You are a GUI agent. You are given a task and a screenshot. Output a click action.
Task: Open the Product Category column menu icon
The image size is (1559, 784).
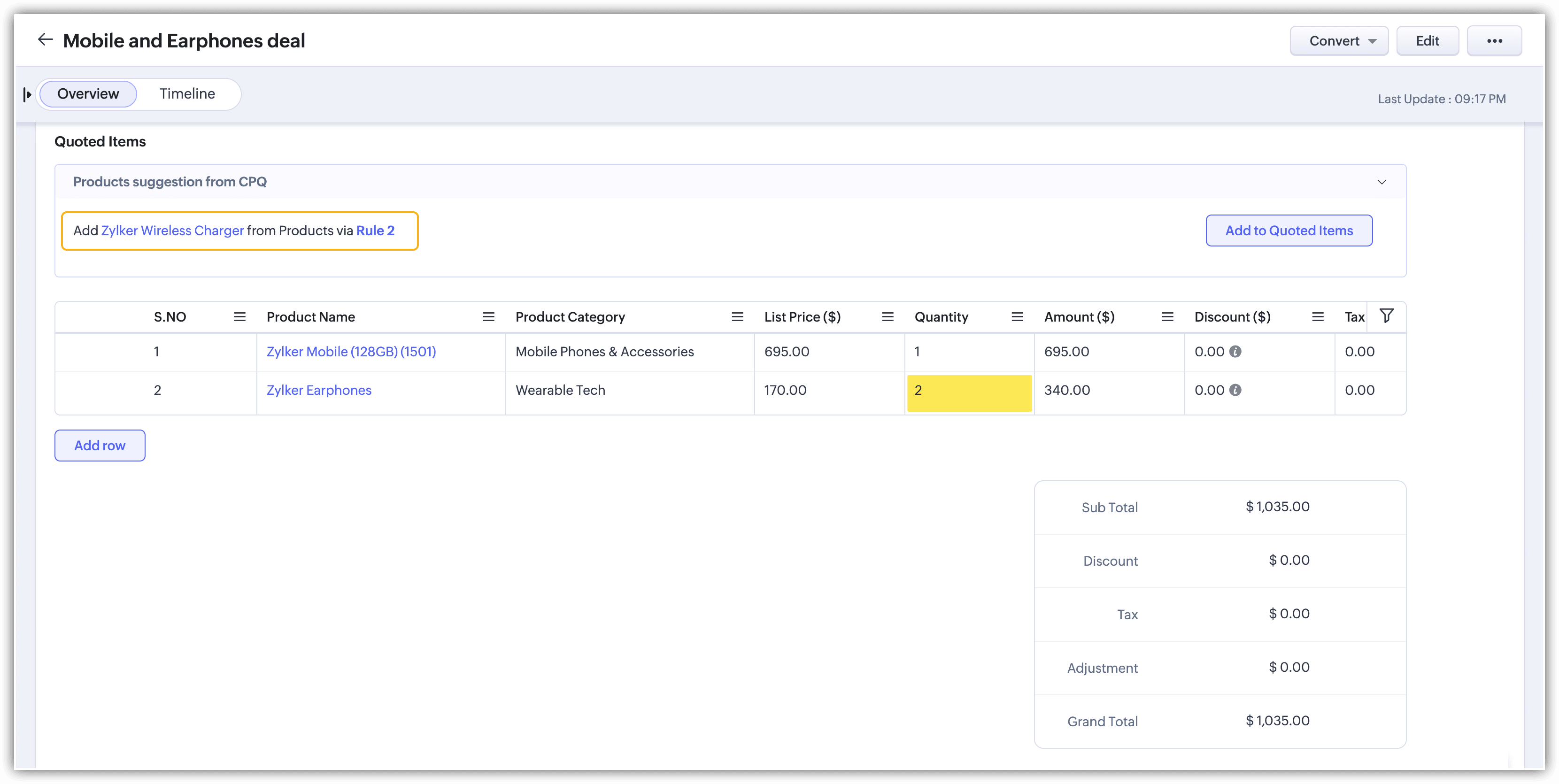[737, 317]
